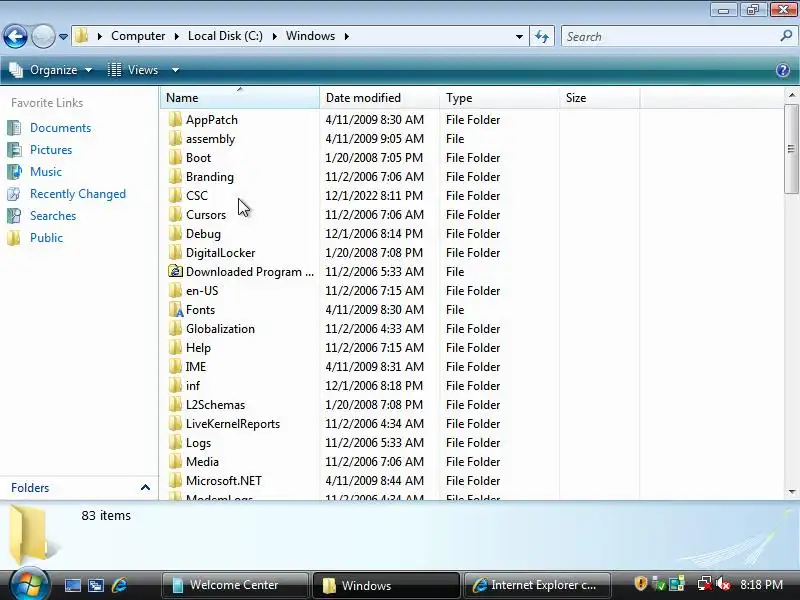Open the Views dropdown arrow
The image size is (800, 600).
(175, 70)
